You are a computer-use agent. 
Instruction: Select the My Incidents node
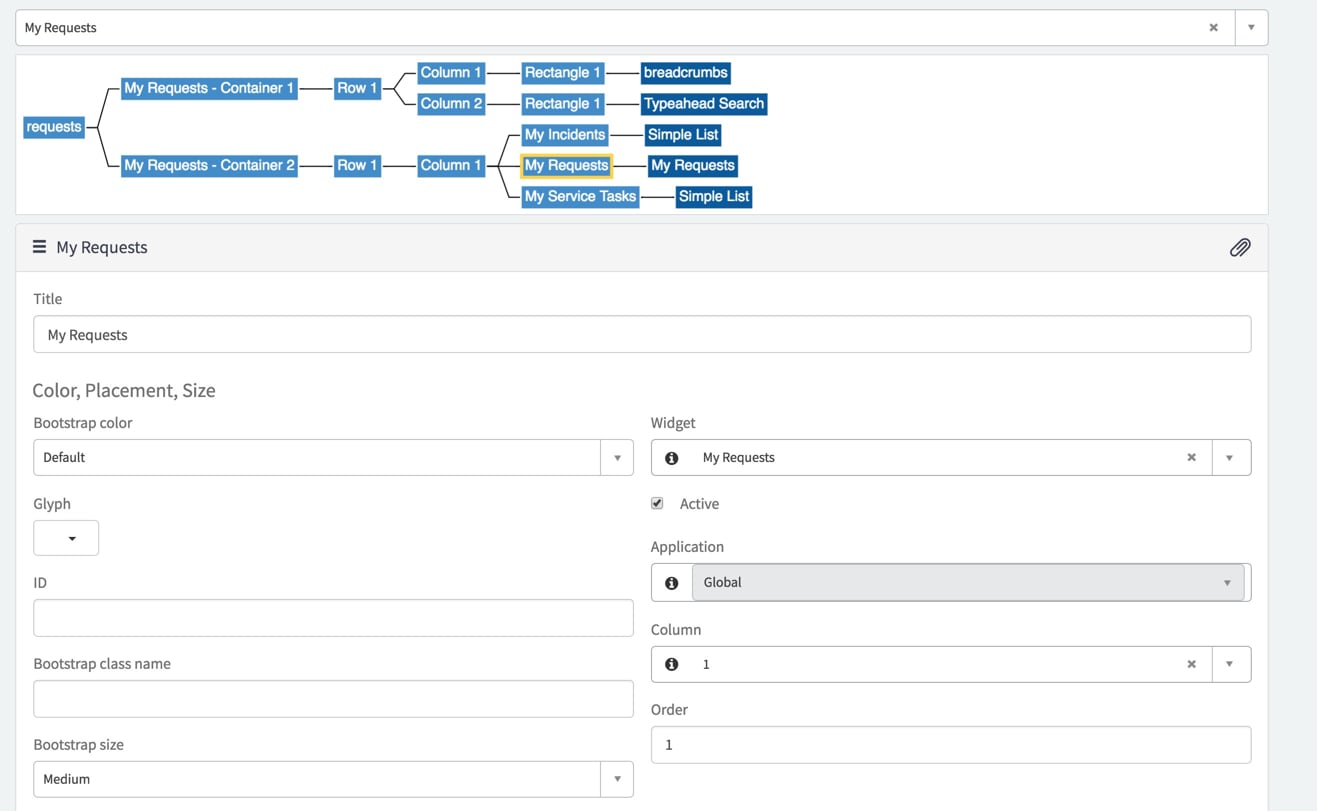point(565,134)
